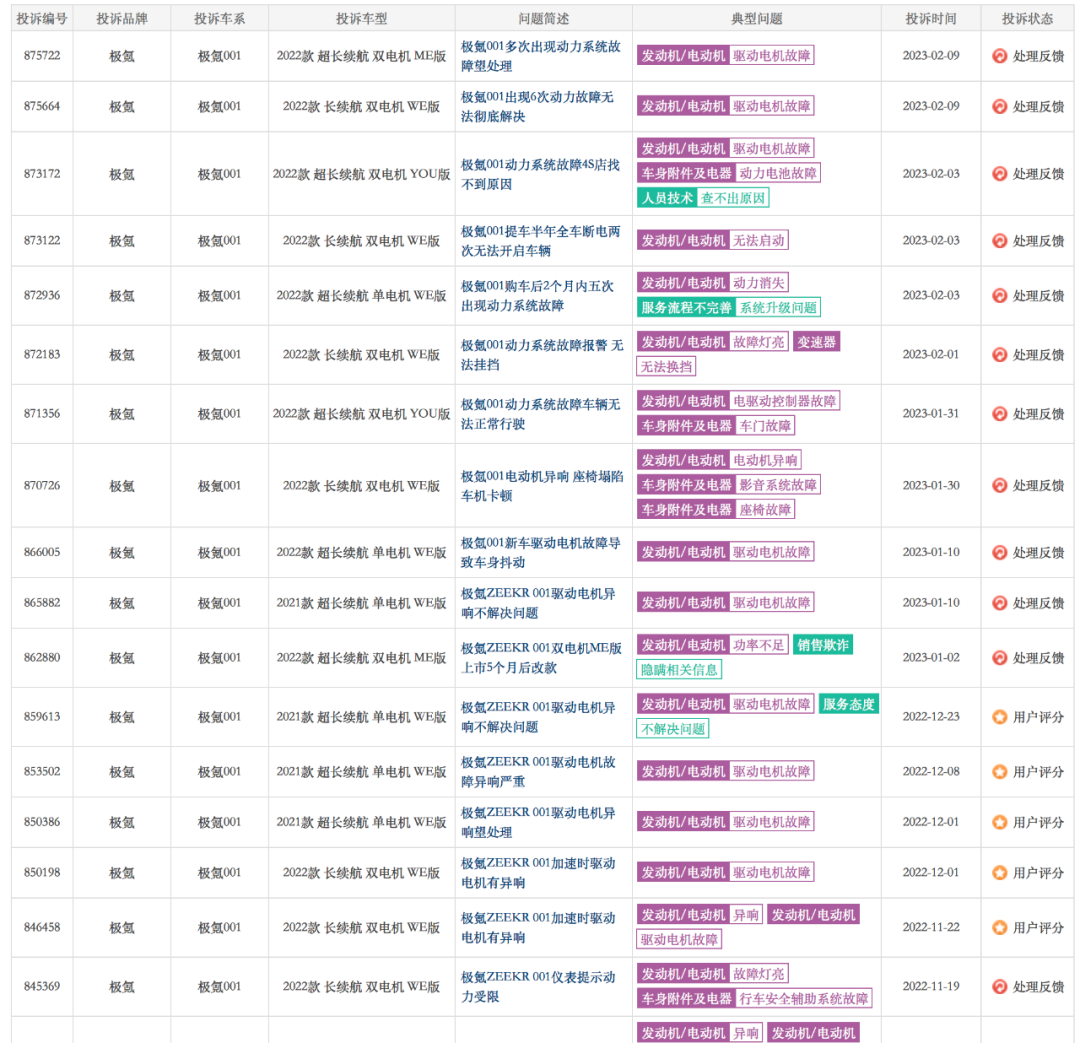
Task: Click 典型问题 column header
Action: point(756,19)
